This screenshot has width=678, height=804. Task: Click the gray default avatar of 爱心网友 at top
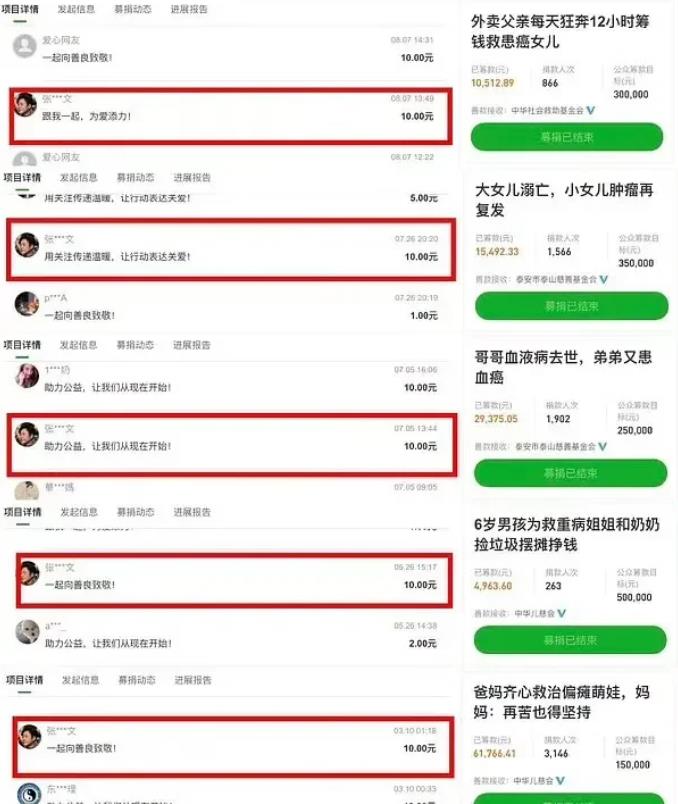[x=25, y=47]
